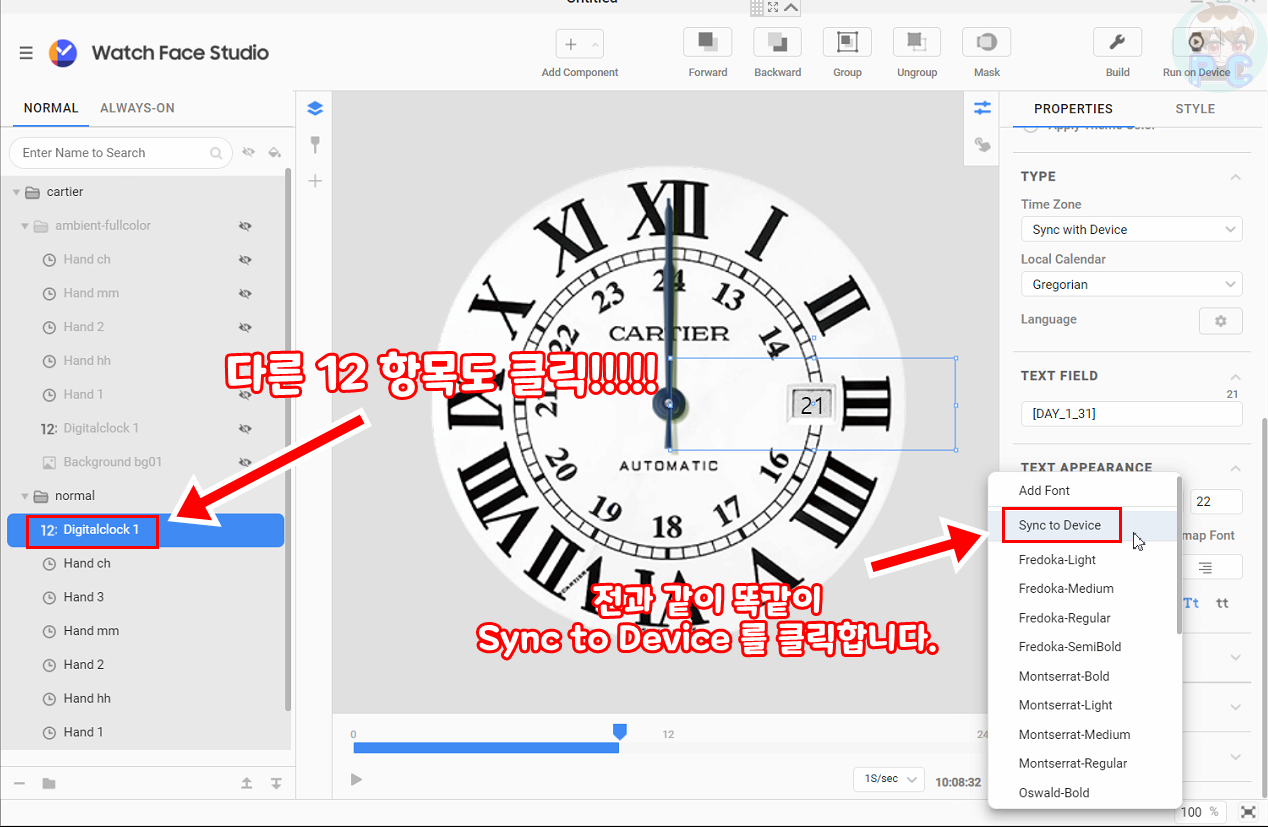Collapse the cartier group

click(x=16, y=192)
